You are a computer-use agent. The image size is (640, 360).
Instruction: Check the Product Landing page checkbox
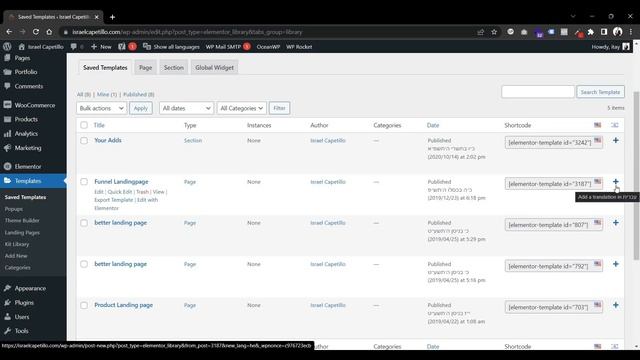pyautogui.click(x=84, y=305)
